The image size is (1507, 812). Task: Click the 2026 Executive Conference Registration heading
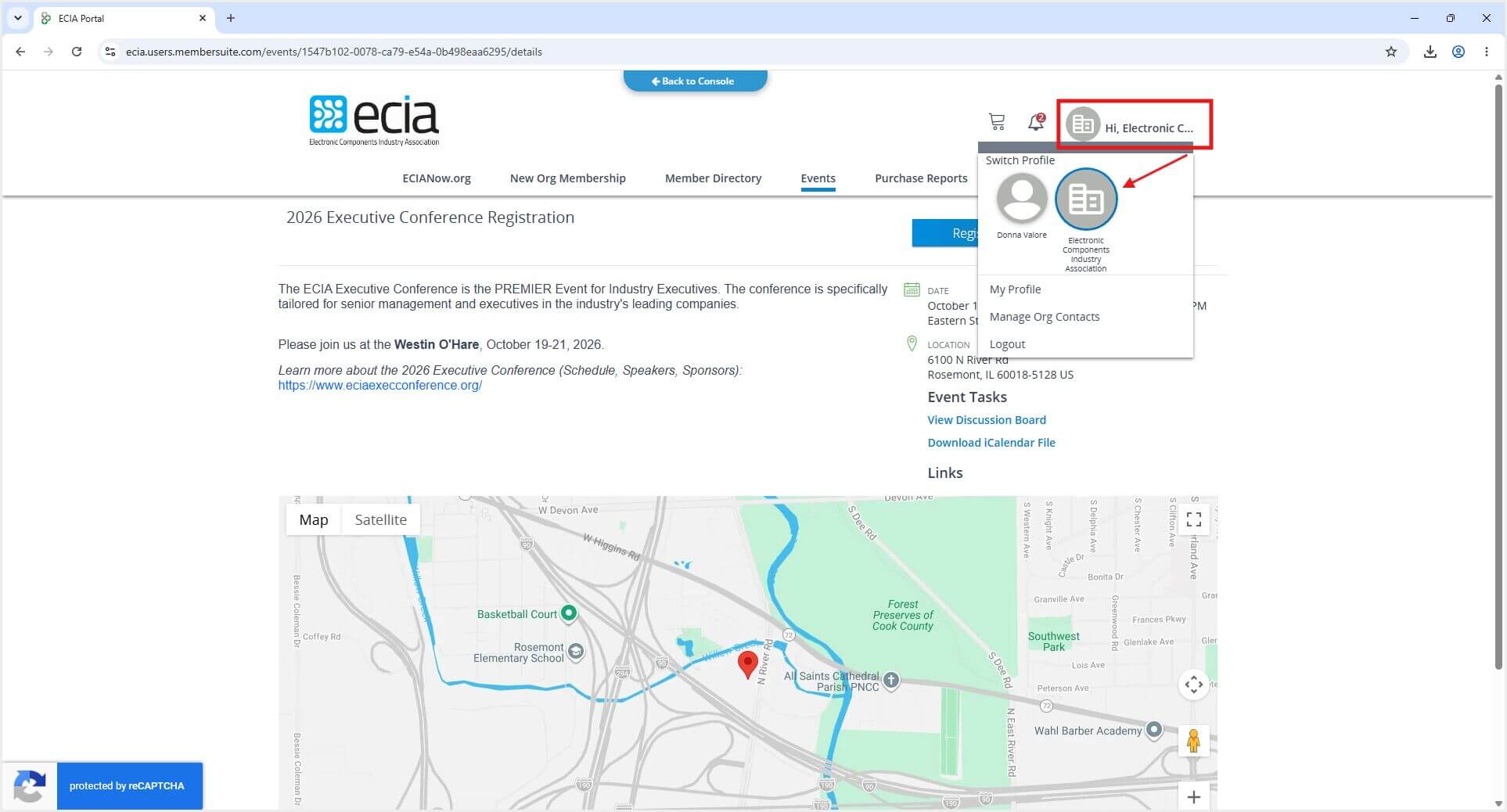coord(430,217)
